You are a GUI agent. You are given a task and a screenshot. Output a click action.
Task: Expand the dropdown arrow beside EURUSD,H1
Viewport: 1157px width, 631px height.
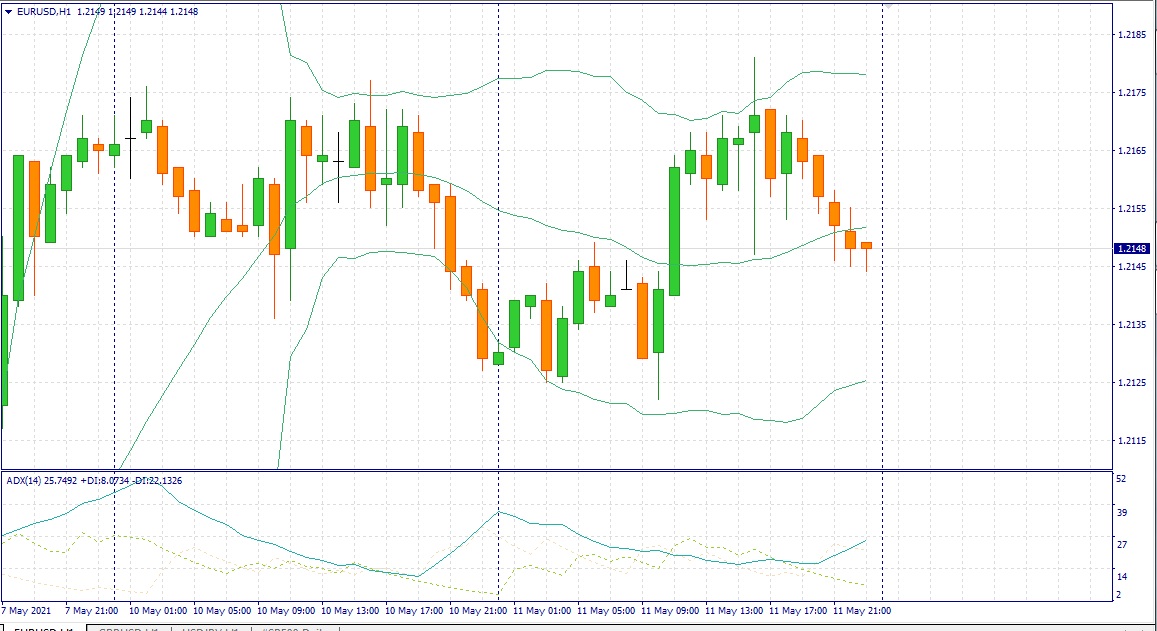[x=9, y=12]
